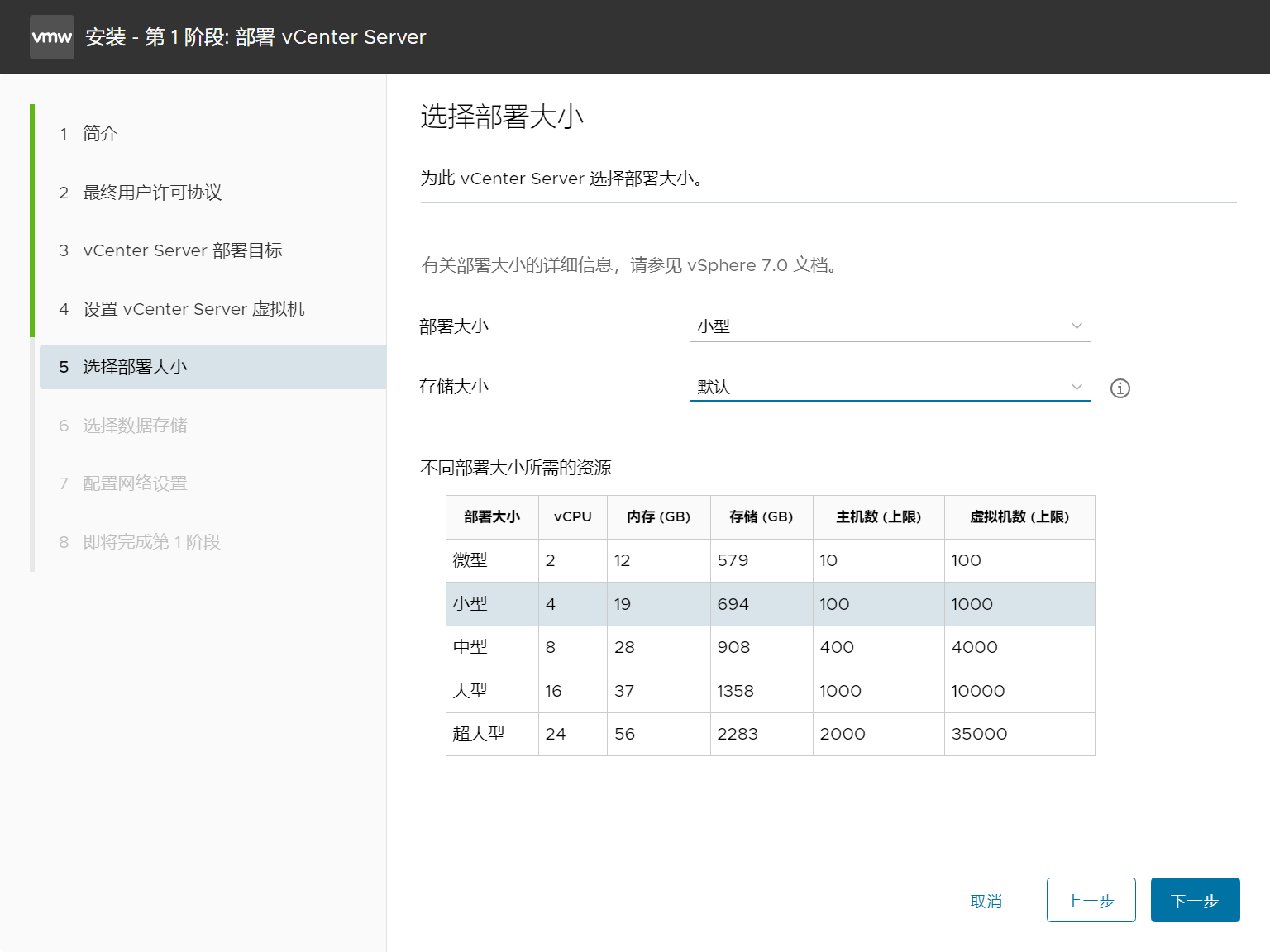Click the vmw logo icon
Screen dimensions: 1270x952
[52, 37]
